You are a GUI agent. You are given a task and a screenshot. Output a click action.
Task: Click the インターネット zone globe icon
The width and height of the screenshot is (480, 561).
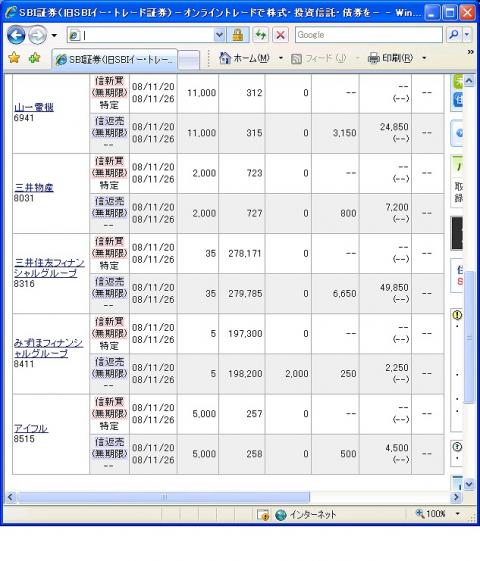point(281,515)
